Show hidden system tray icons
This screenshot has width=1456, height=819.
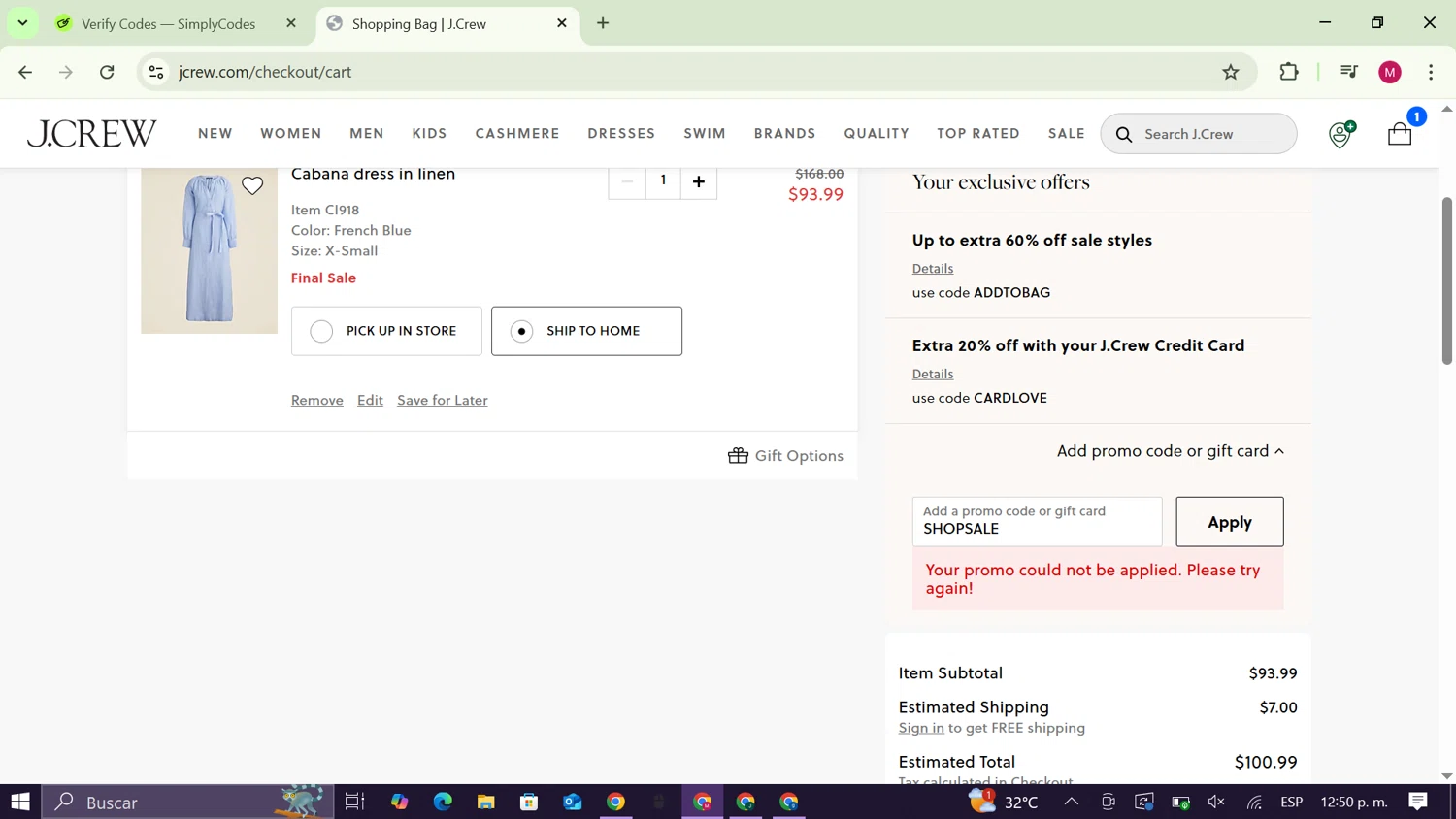coord(1071,802)
